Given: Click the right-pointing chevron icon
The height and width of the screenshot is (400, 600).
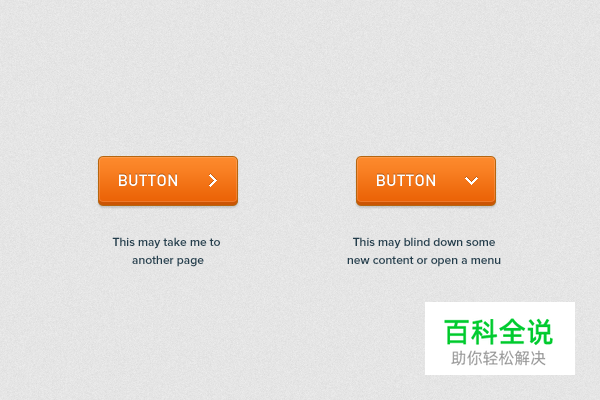Looking at the screenshot, I should (213, 181).
